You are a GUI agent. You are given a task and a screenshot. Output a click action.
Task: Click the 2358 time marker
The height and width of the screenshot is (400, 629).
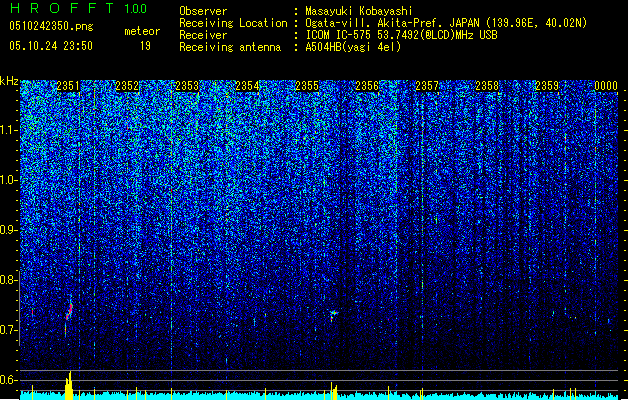click(x=487, y=86)
